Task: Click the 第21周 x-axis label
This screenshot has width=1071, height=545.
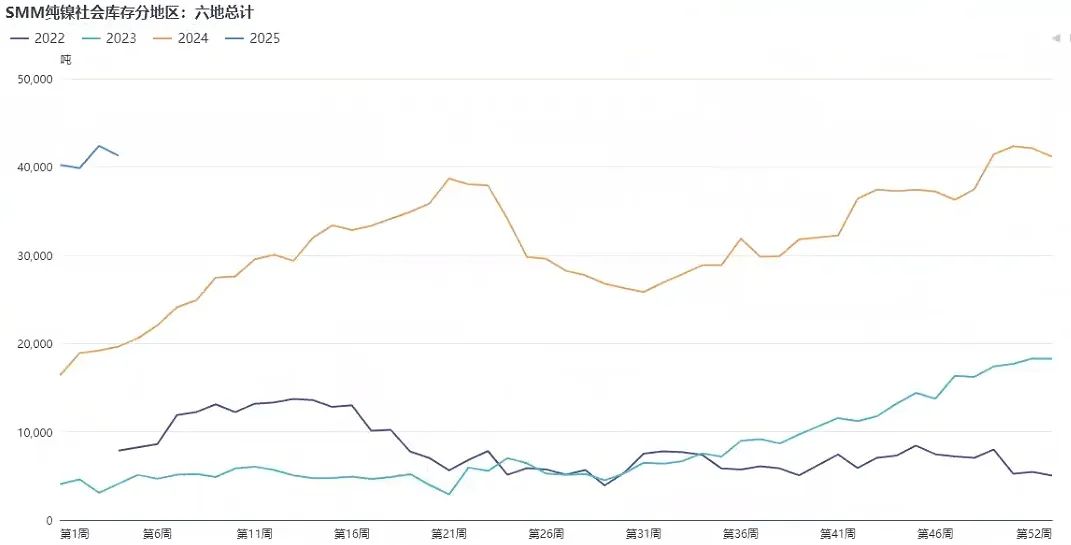Action: coord(449,534)
